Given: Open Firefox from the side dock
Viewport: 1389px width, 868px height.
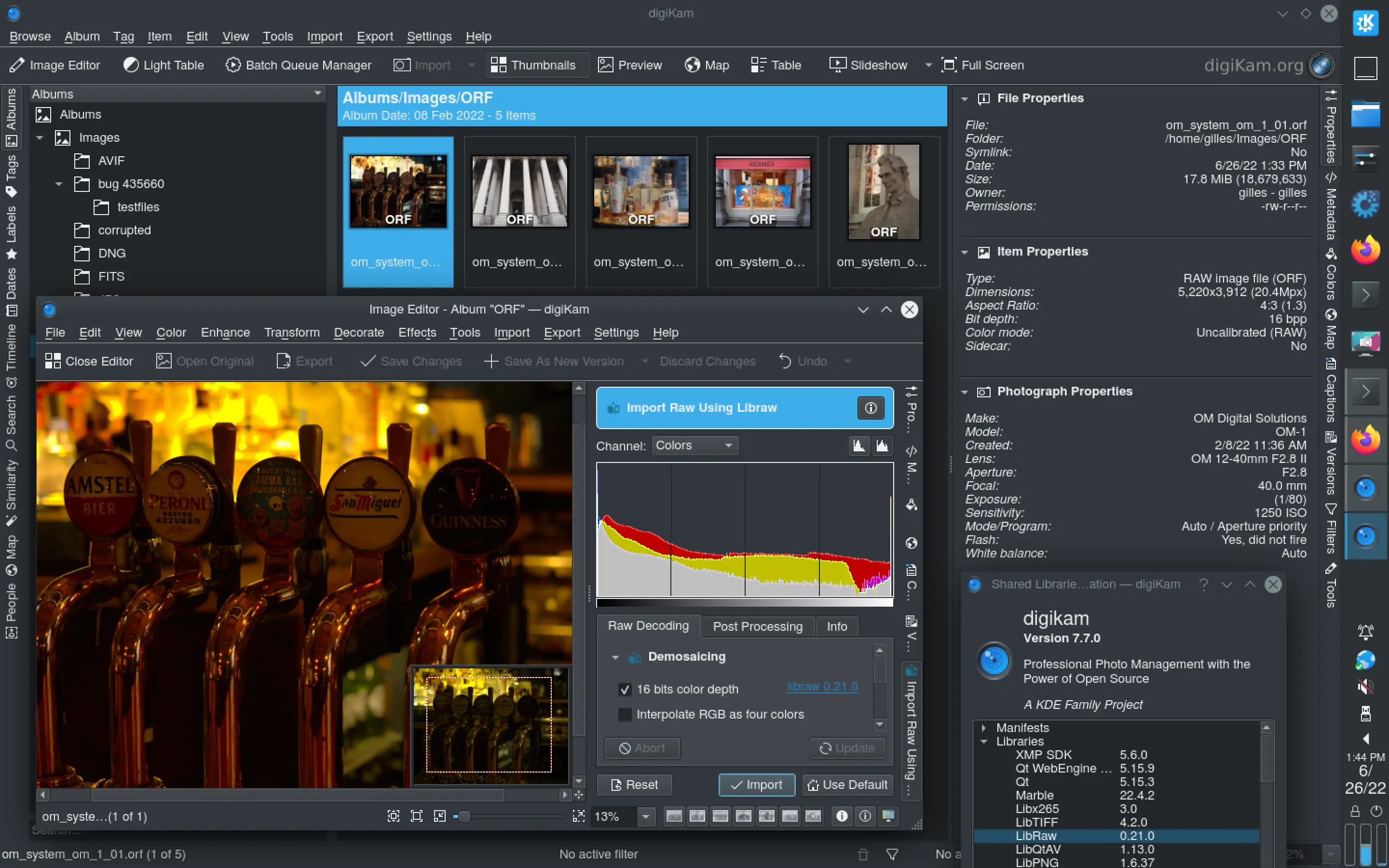Looking at the screenshot, I should [1365, 250].
